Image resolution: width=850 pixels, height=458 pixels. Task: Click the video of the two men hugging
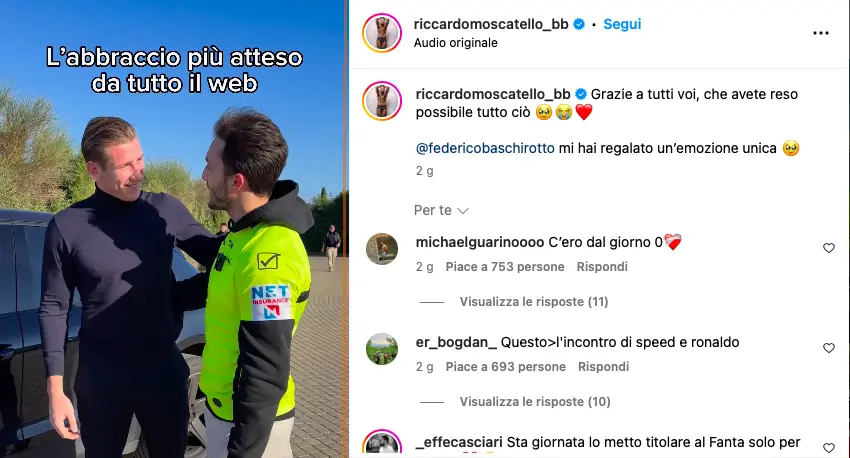point(173,229)
